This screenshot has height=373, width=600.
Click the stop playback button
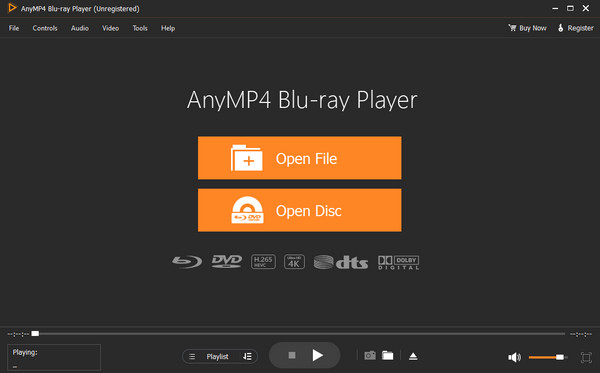click(x=292, y=355)
